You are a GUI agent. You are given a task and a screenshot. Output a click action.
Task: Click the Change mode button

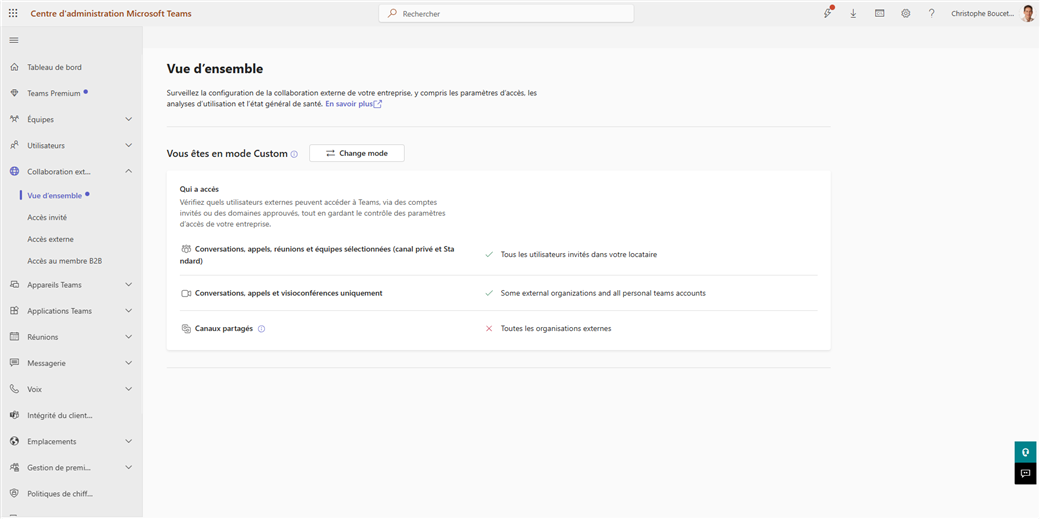tap(357, 153)
